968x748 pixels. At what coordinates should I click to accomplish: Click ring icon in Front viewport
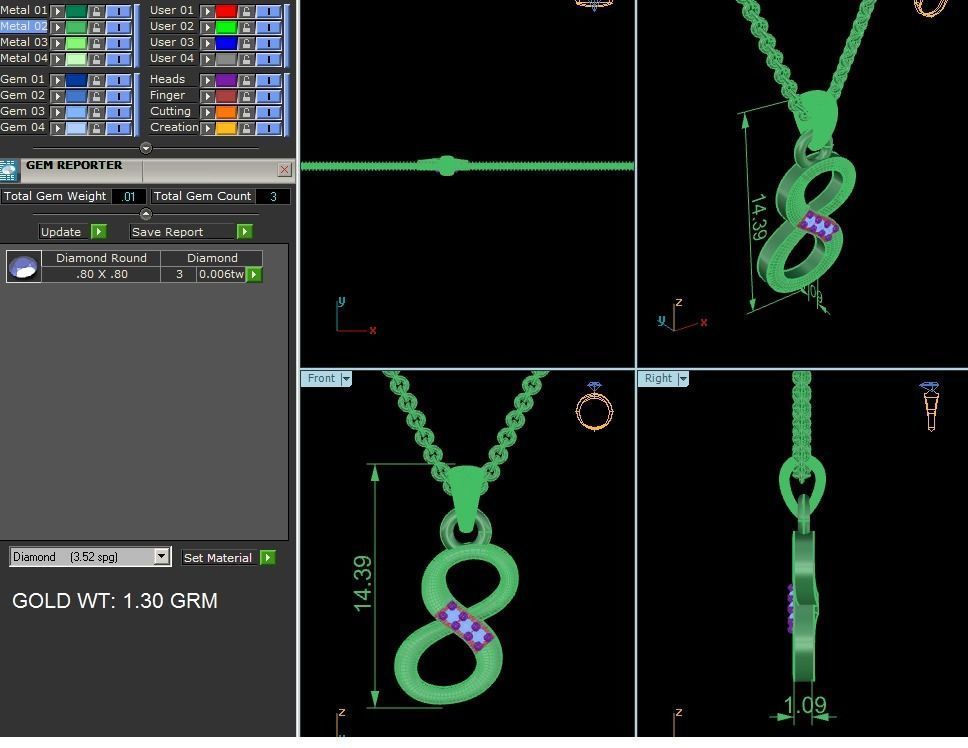coord(594,406)
